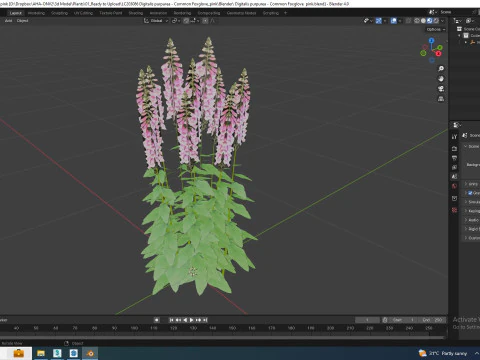Toggle X-ray mode in viewport
Viewport: 480px width, 360px height.
[408, 21]
